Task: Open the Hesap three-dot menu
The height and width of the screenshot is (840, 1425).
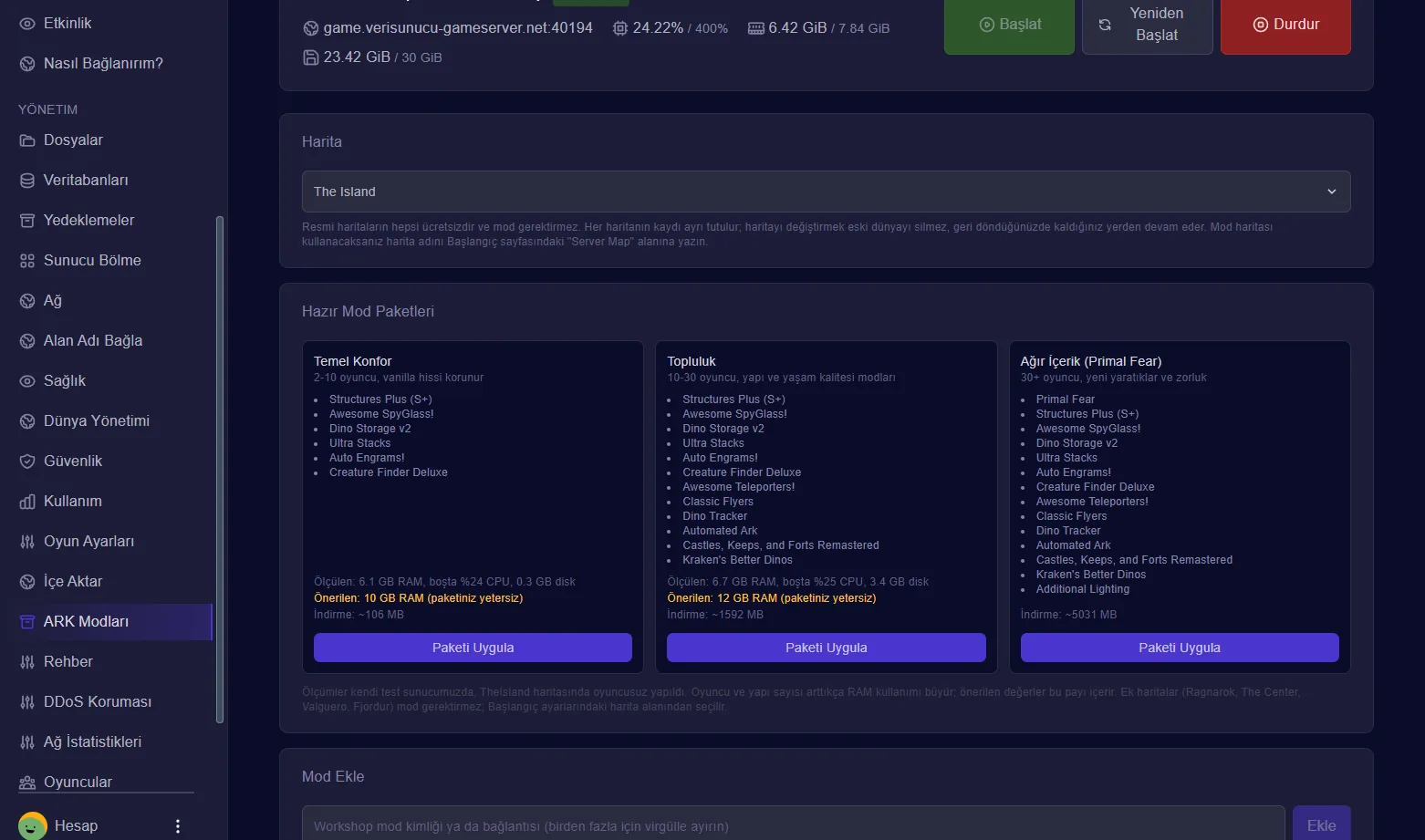Action: (178, 826)
